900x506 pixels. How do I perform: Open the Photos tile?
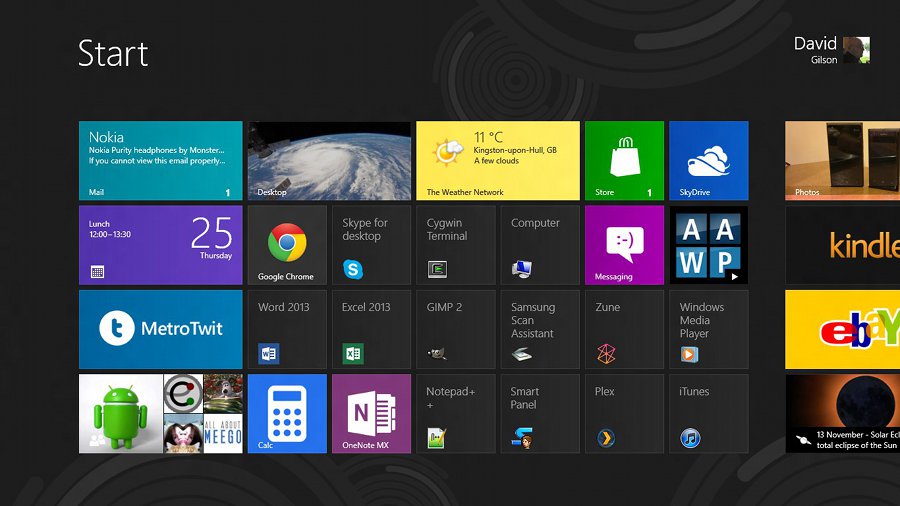[843, 161]
